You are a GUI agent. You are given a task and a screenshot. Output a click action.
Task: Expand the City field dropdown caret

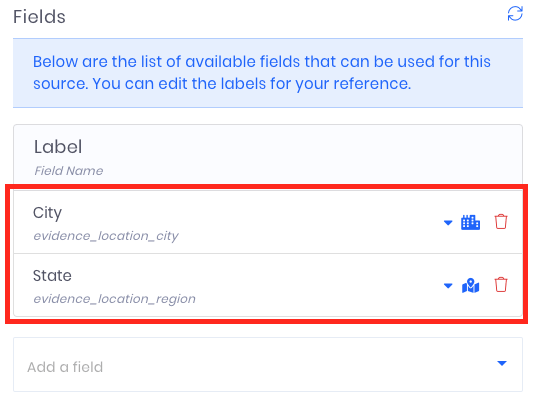(448, 223)
